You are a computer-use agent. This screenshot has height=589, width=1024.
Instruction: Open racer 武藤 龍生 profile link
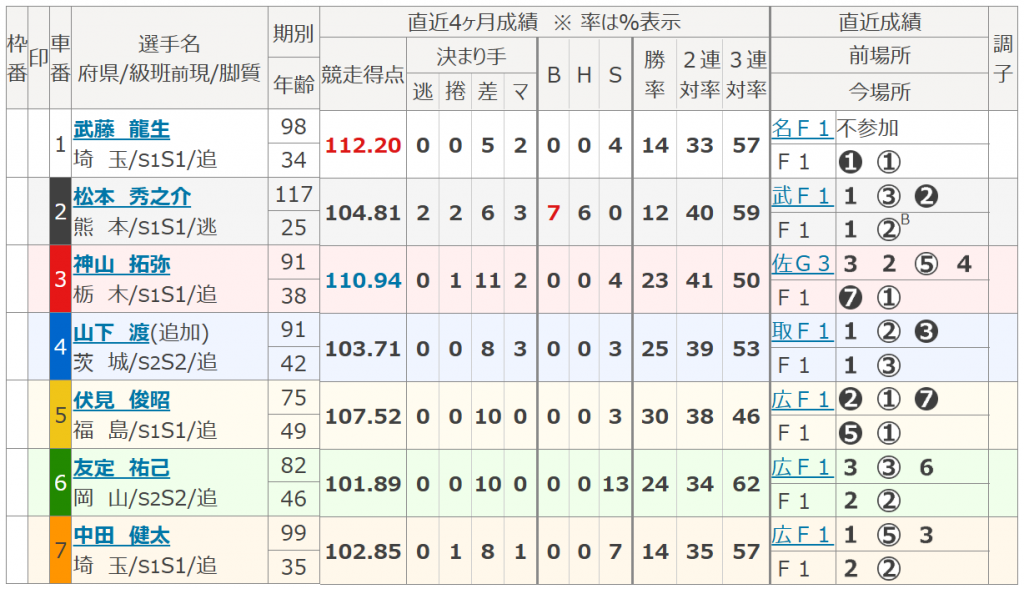point(121,129)
